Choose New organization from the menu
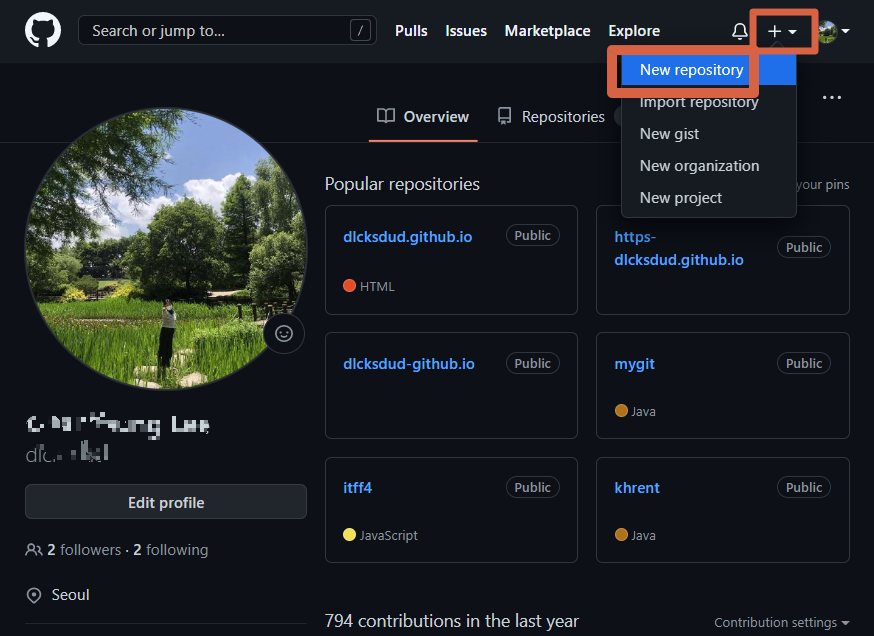 (708, 166)
